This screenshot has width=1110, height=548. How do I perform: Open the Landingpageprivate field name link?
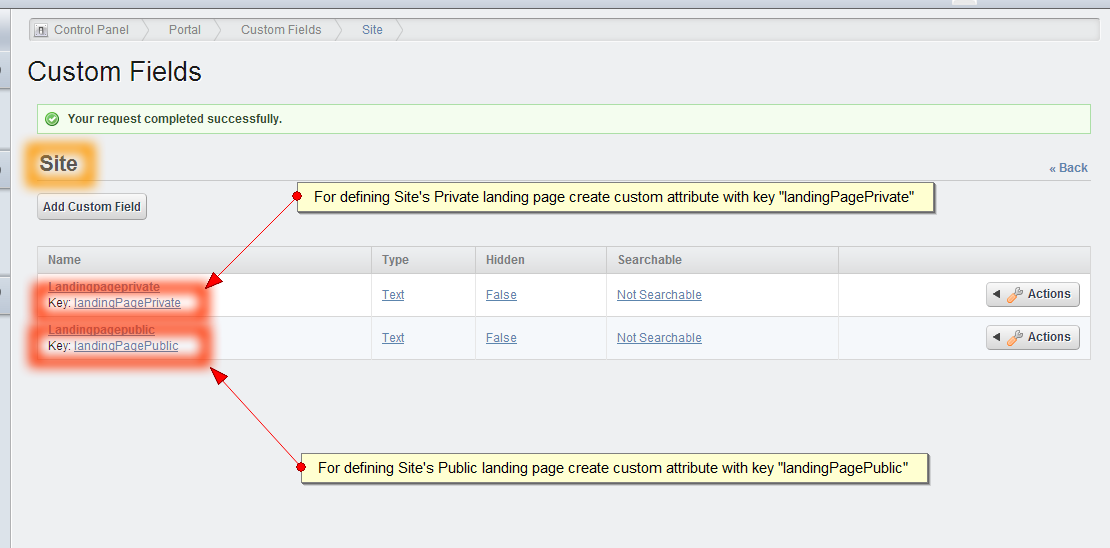[104, 287]
